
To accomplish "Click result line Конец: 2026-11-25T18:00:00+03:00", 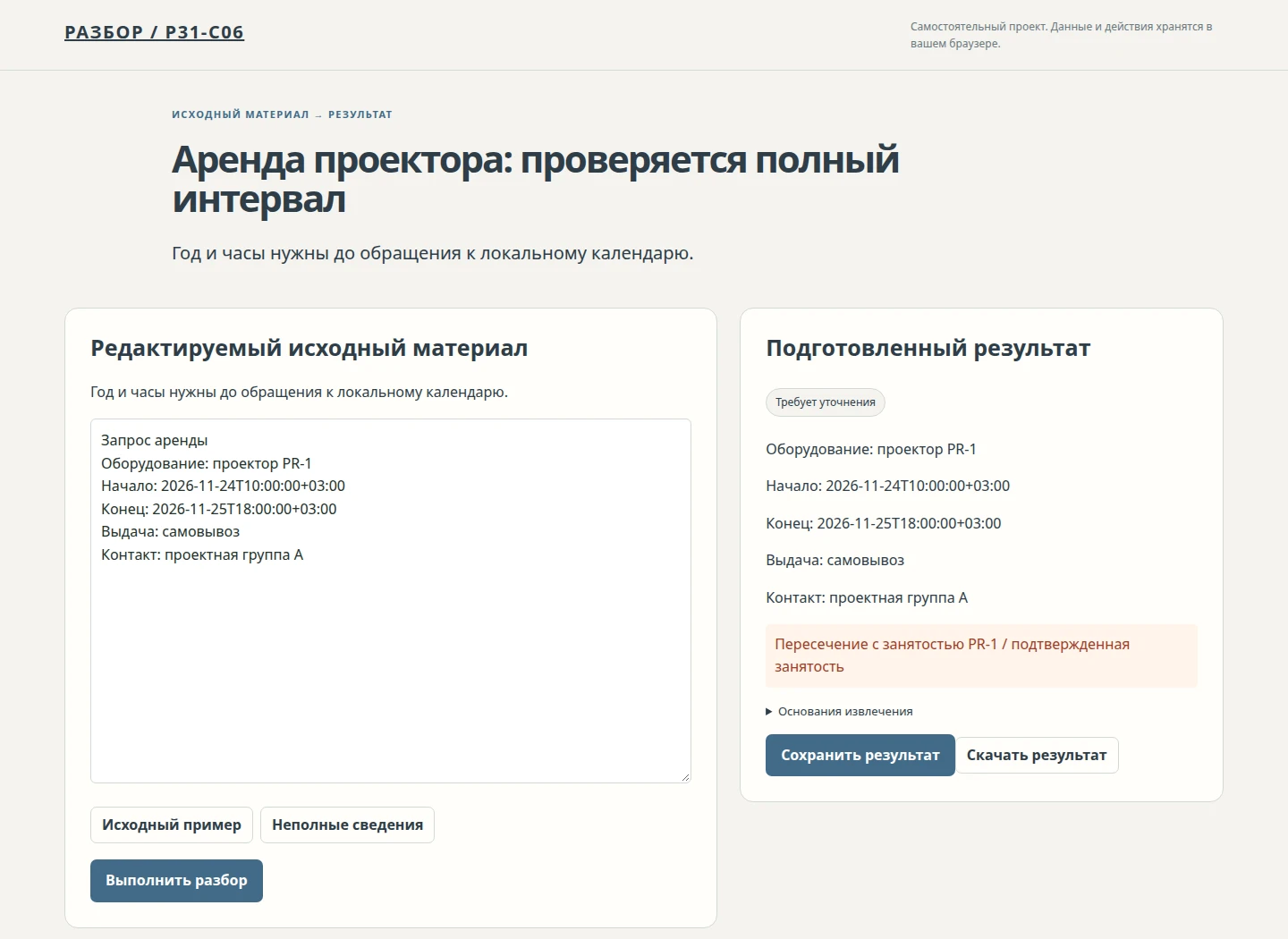I will pyautogui.click(x=884, y=523).
